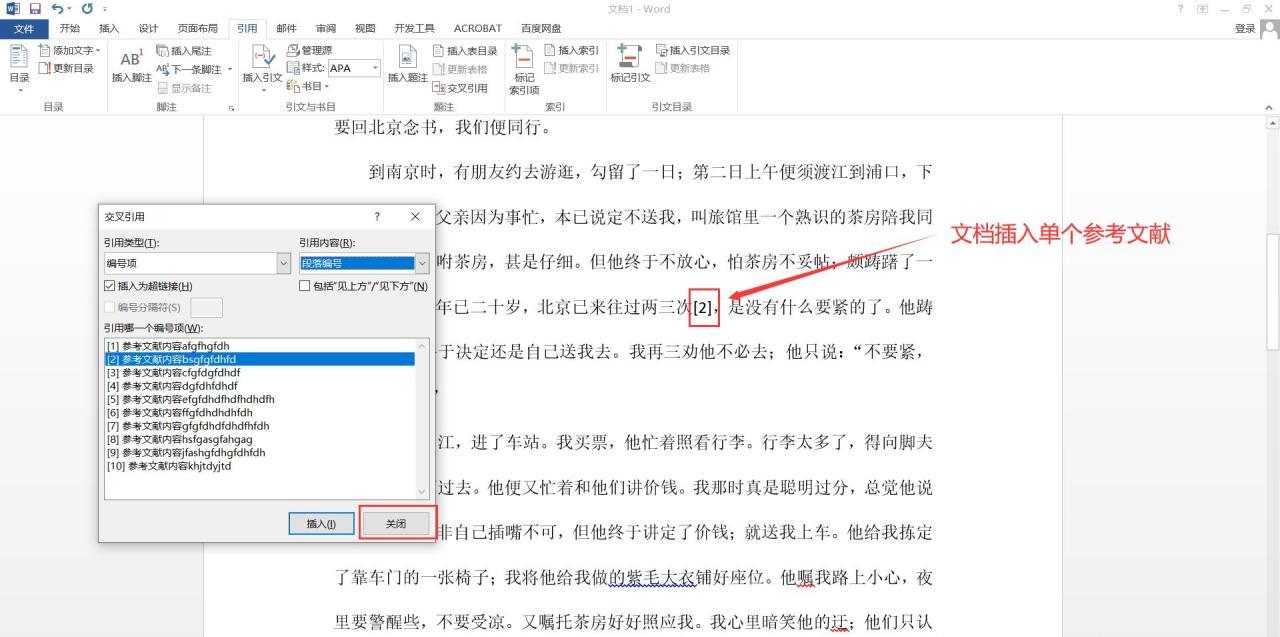The image size is (1280, 637).
Task: Click the ribbon display options icon
Action: [x=1203, y=8]
